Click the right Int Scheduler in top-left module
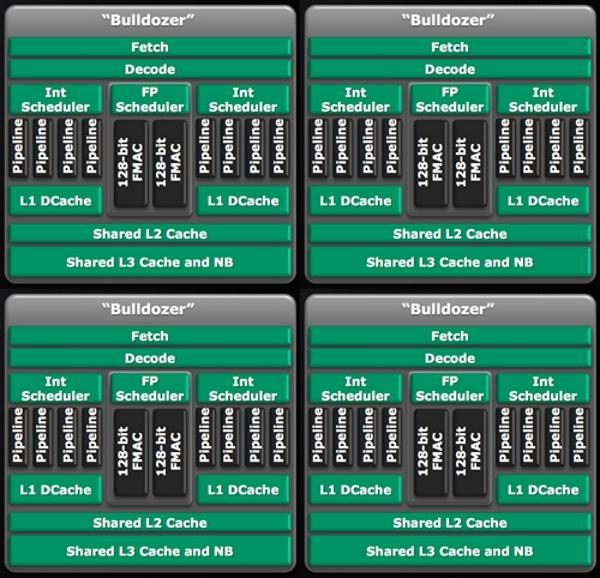Image resolution: width=600 pixels, height=578 pixels. point(244,100)
